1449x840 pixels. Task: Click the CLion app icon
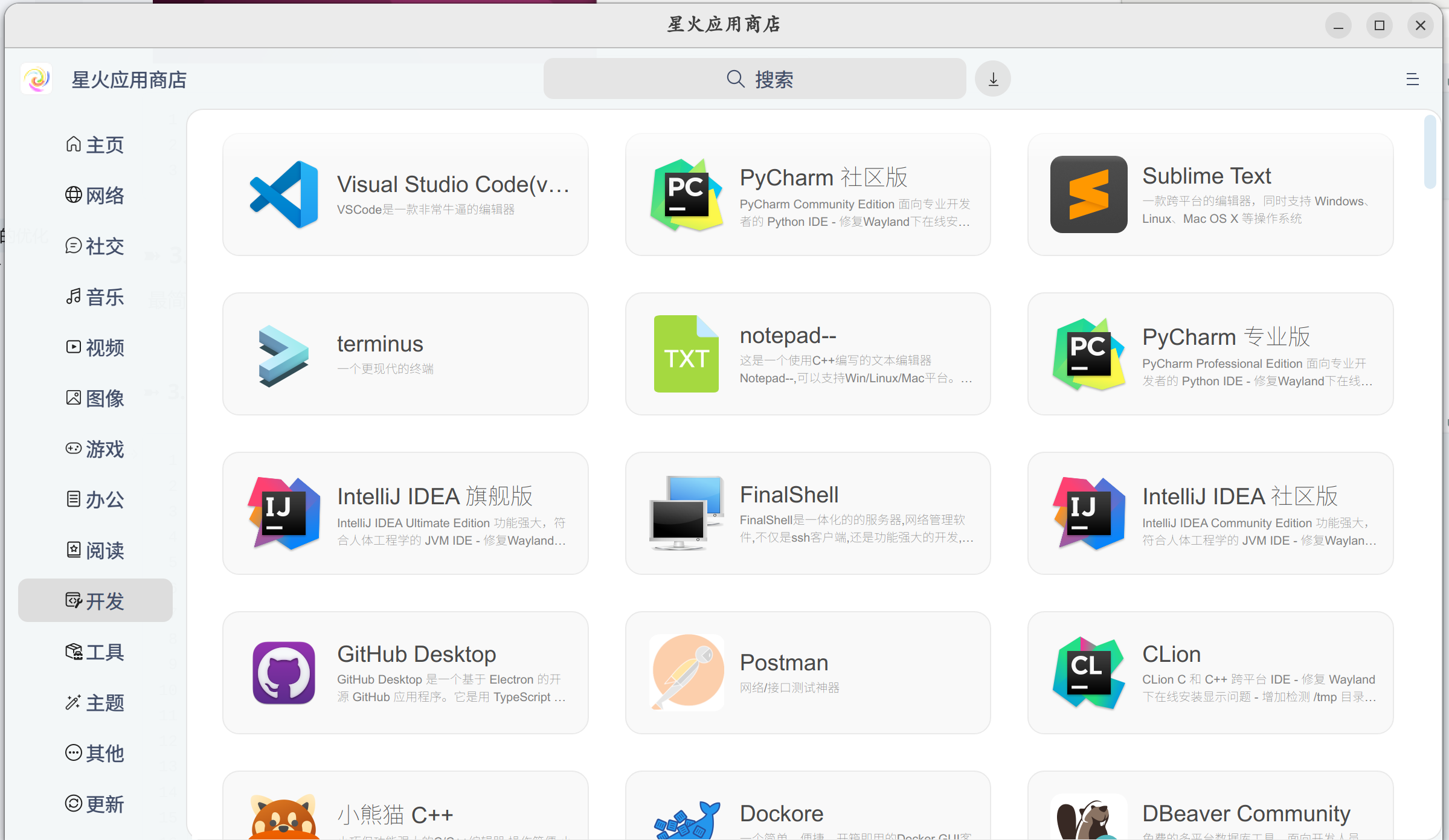[1088, 673]
